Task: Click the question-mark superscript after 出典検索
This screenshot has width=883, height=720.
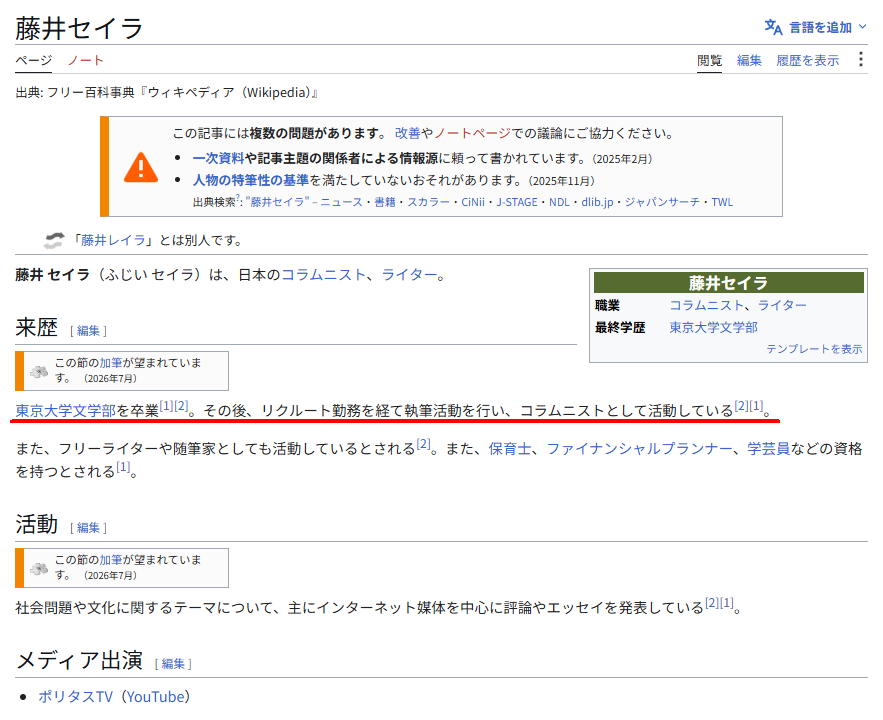Action: click(x=238, y=198)
